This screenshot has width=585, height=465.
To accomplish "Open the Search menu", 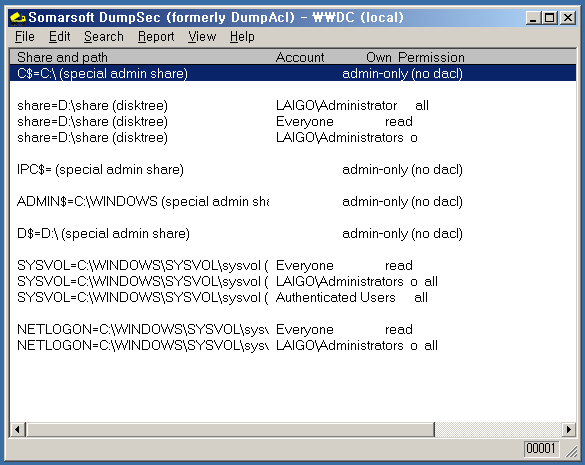I will (104, 37).
